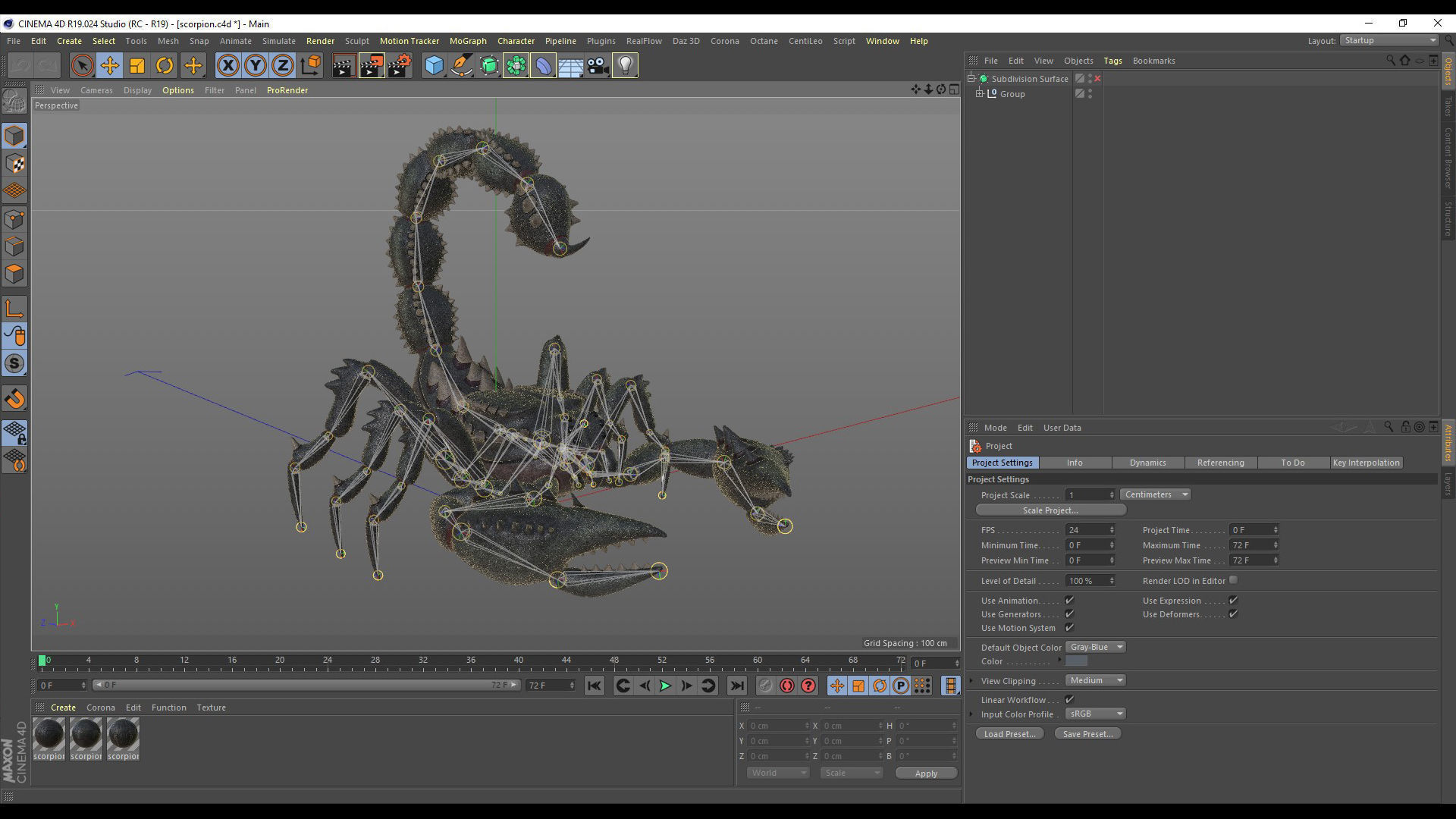Select Edges mode
Screen dimensions: 1456x819
[x=14, y=247]
